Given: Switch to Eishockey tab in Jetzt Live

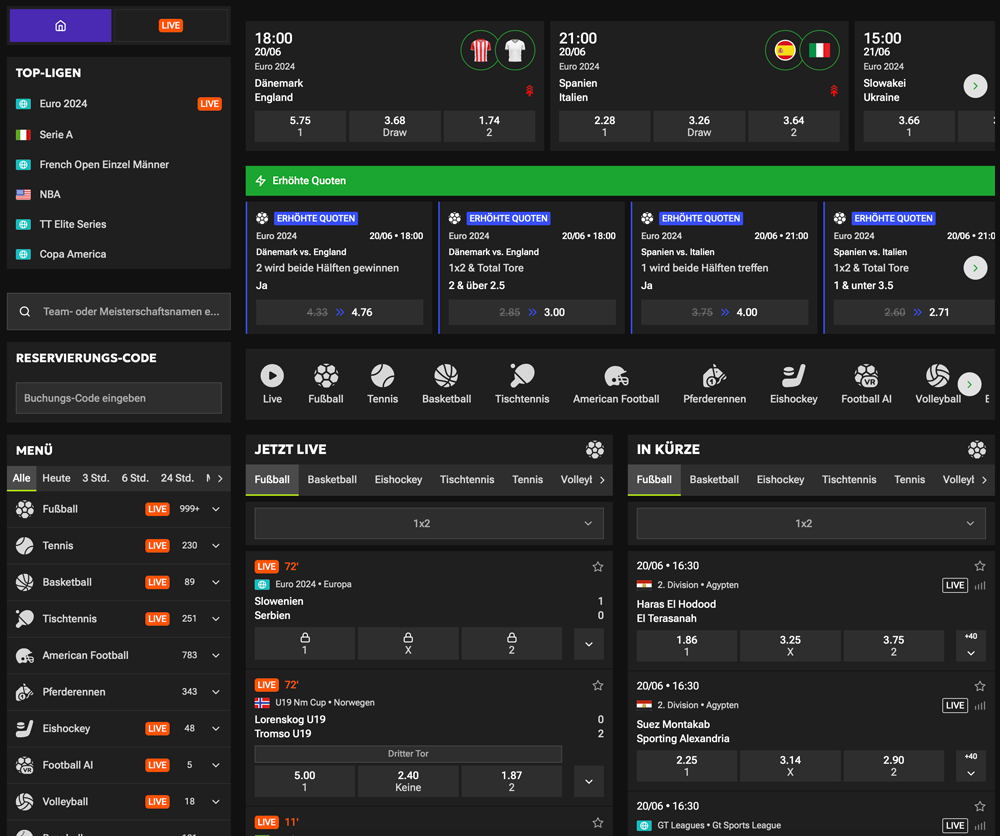Looking at the screenshot, I should [398, 480].
